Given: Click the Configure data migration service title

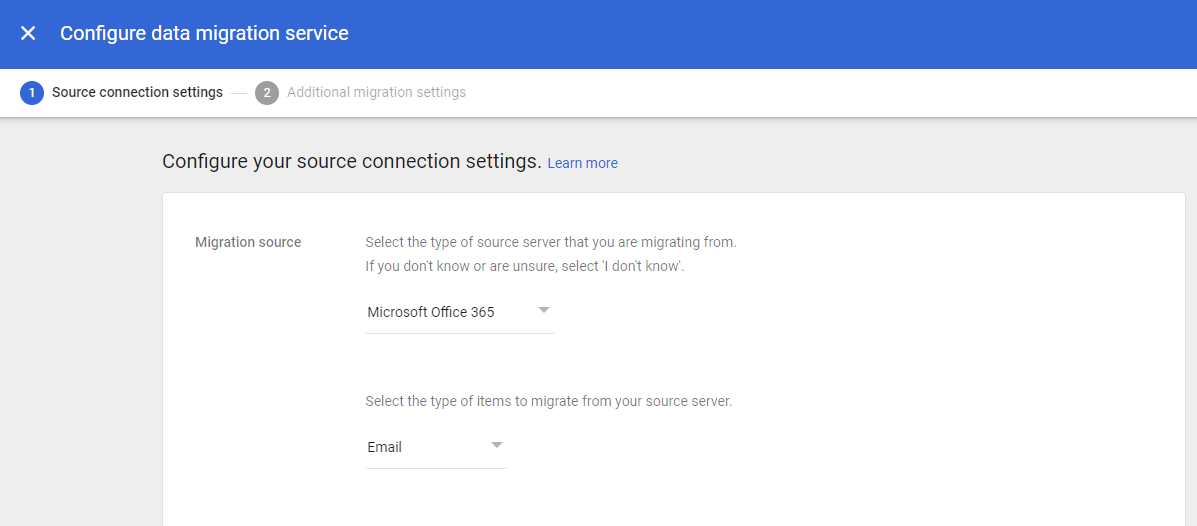Looking at the screenshot, I should coord(205,34).
